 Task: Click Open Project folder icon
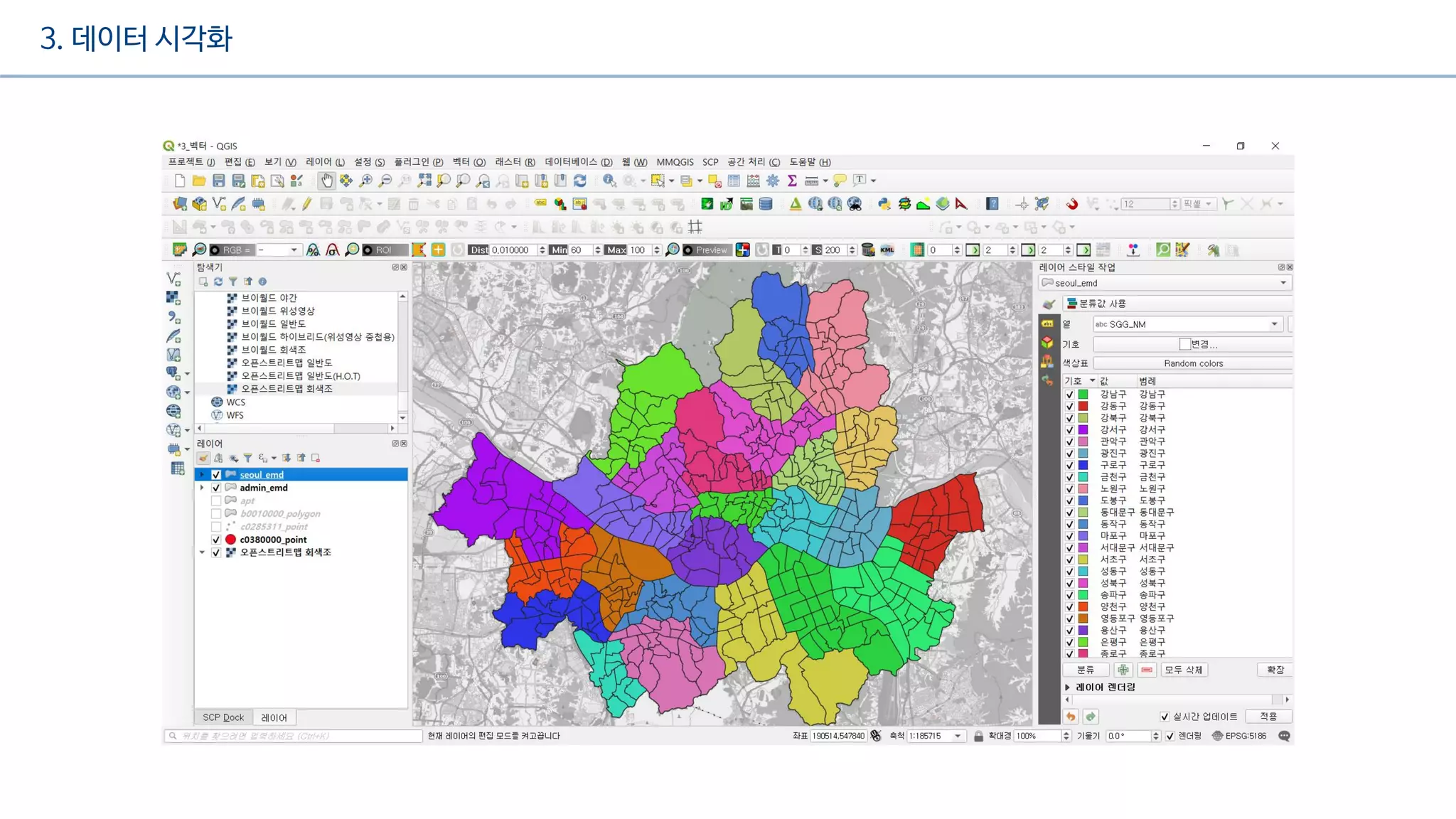click(199, 181)
